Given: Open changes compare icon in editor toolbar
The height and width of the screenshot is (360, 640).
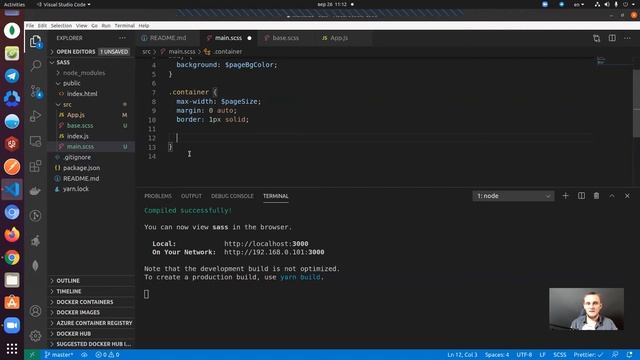Looking at the screenshot, I should point(596,38).
